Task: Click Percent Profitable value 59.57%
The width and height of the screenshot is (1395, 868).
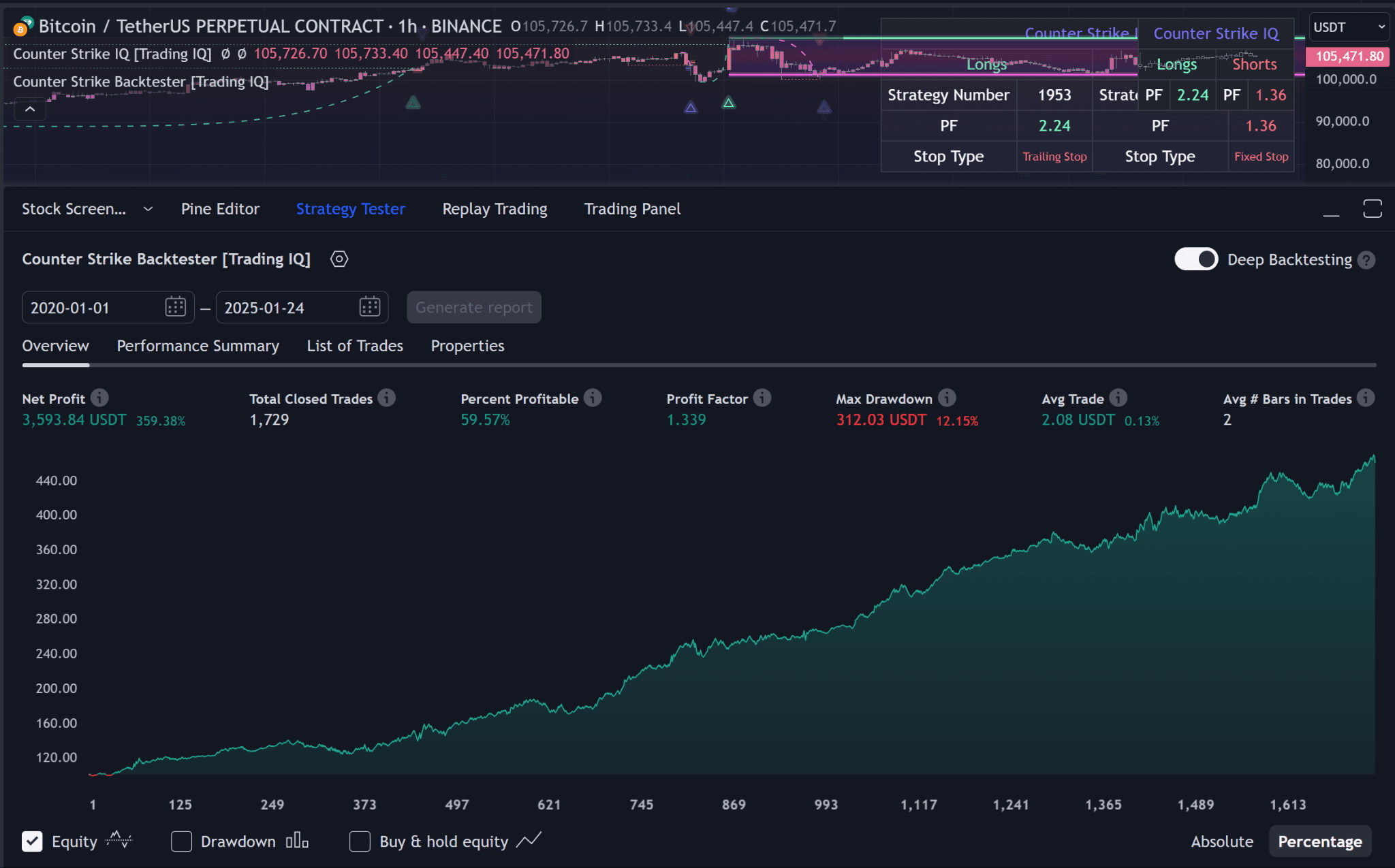Action: click(x=485, y=420)
